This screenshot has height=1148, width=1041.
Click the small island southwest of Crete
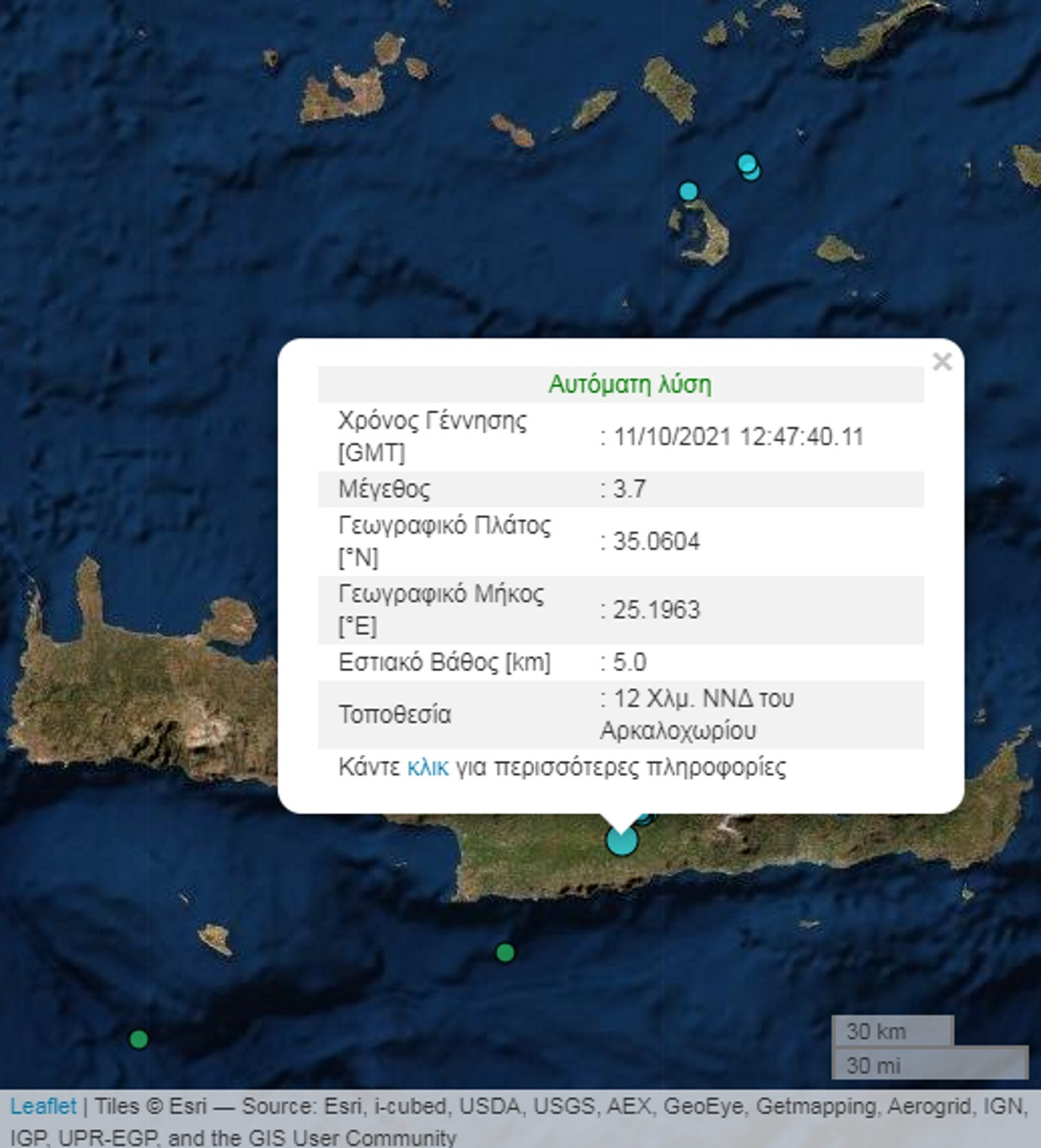point(216,938)
